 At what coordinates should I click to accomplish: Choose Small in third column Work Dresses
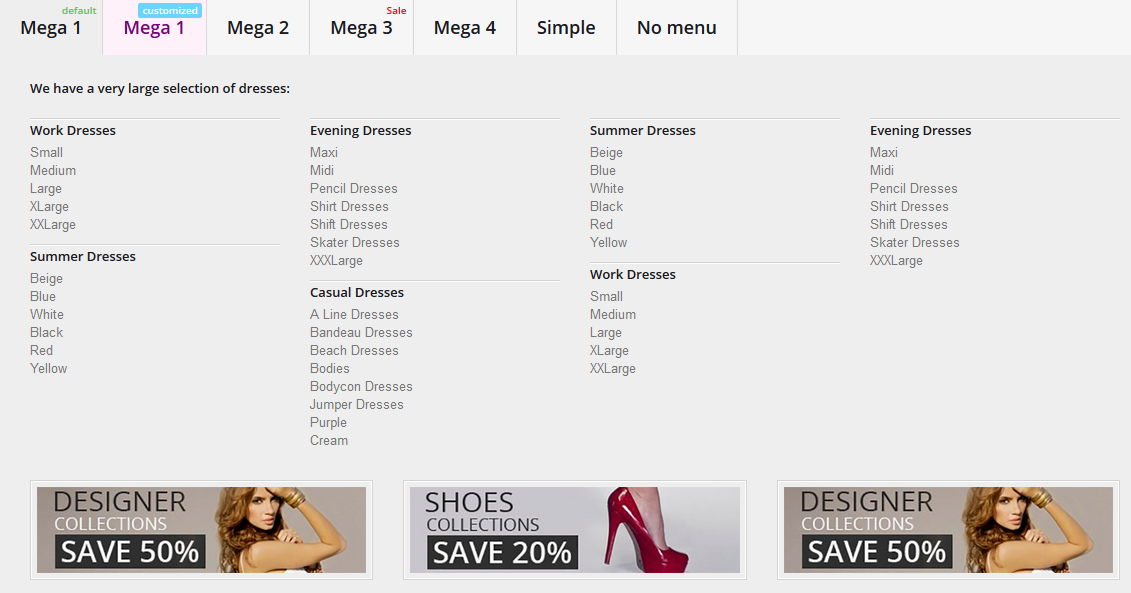(x=606, y=296)
